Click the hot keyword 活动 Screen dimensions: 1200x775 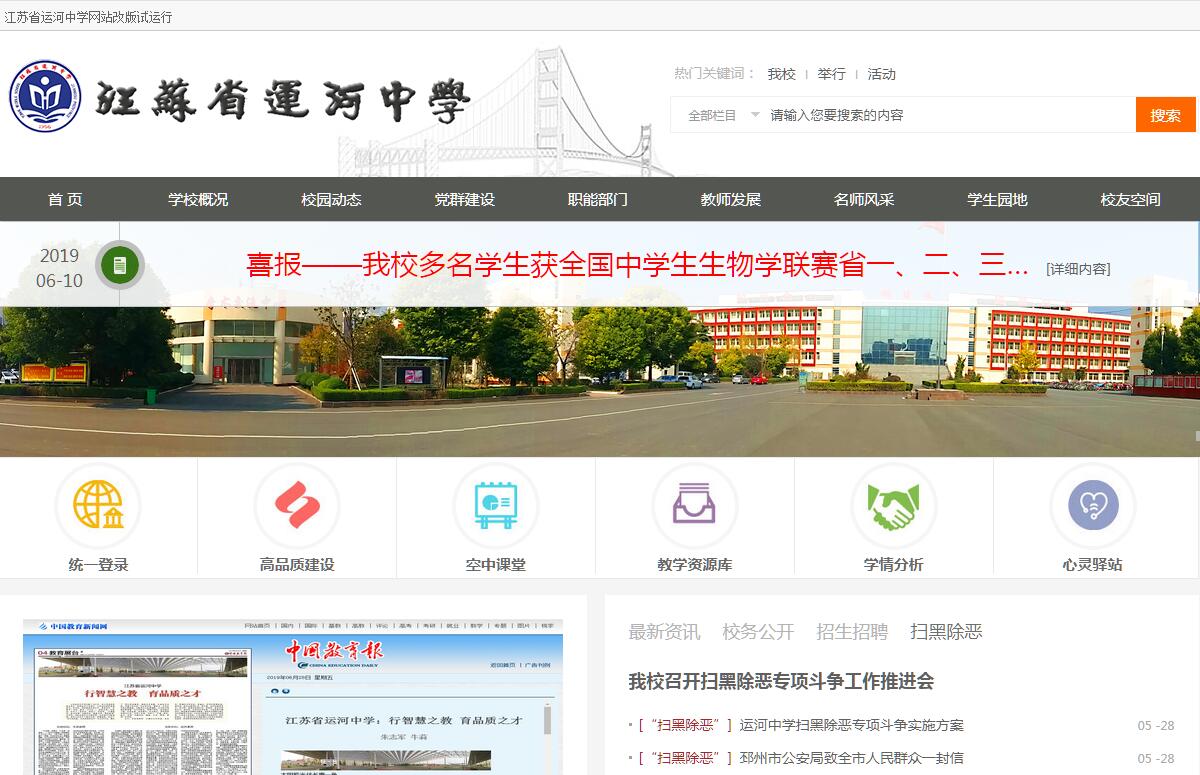click(x=881, y=74)
